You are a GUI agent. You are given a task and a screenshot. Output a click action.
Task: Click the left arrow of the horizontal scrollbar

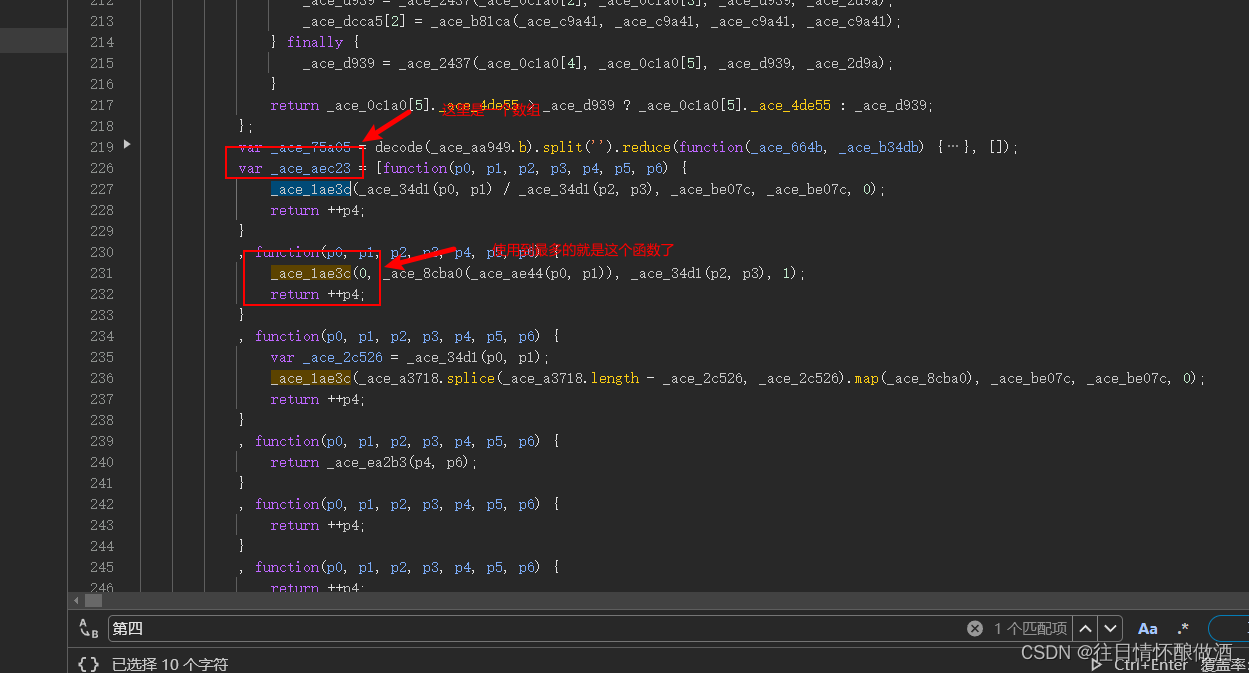point(76,601)
